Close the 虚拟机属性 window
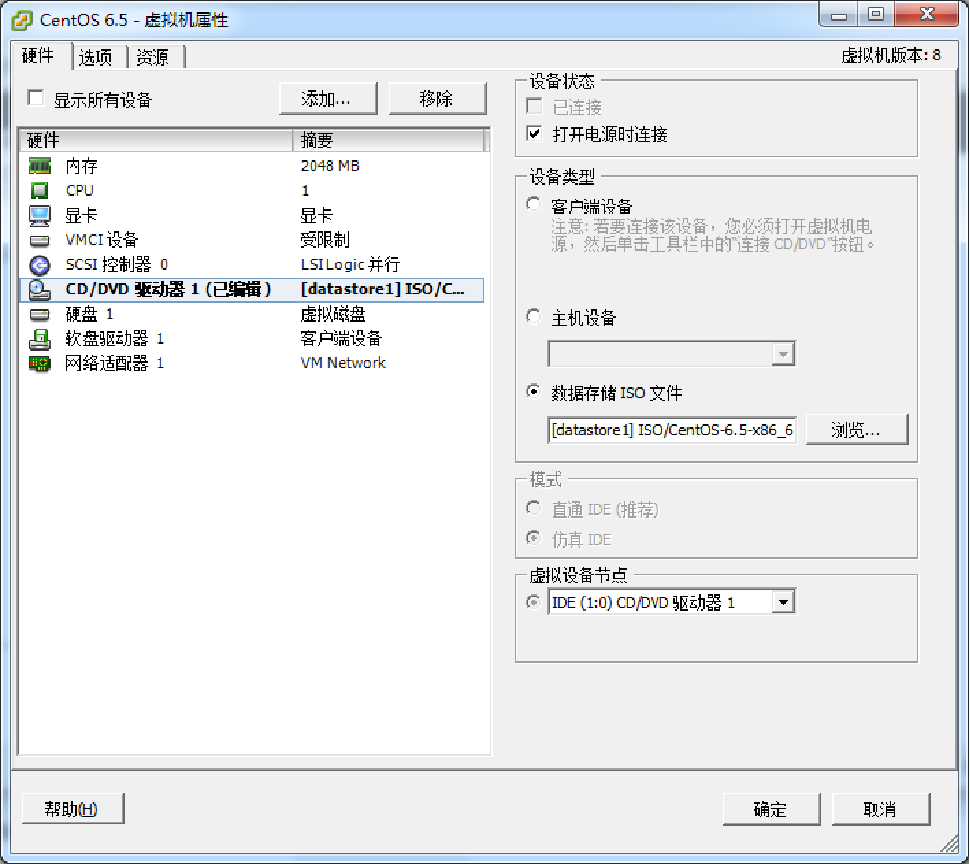The height and width of the screenshot is (864, 970). point(927,15)
